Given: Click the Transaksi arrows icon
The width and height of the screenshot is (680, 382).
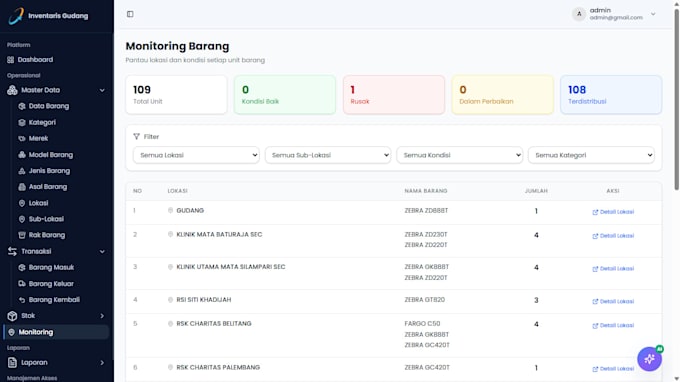Looking at the screenshot, I should pyautogui.click(x=12, y=251).
